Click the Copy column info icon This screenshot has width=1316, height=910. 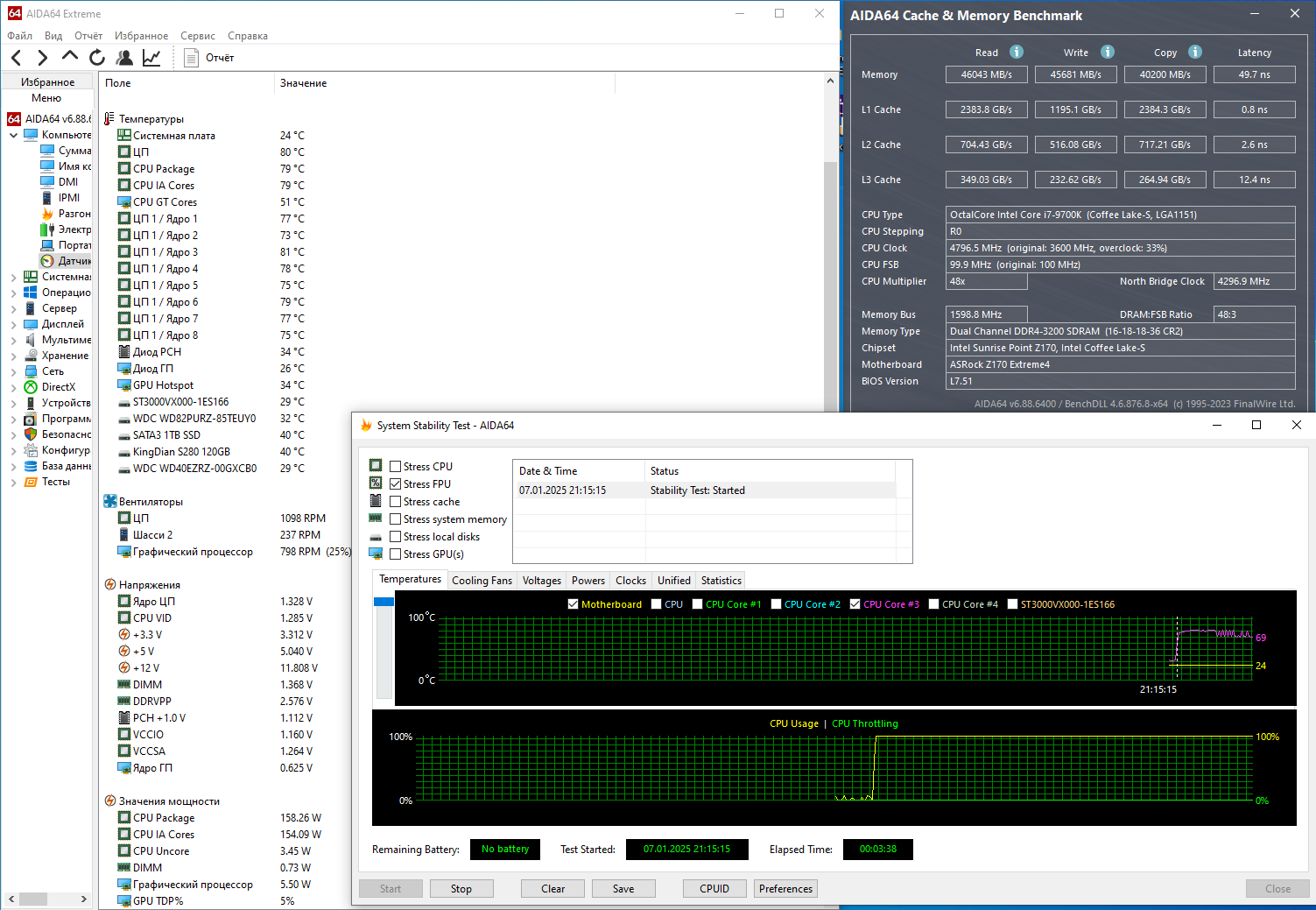[1195, 52]
